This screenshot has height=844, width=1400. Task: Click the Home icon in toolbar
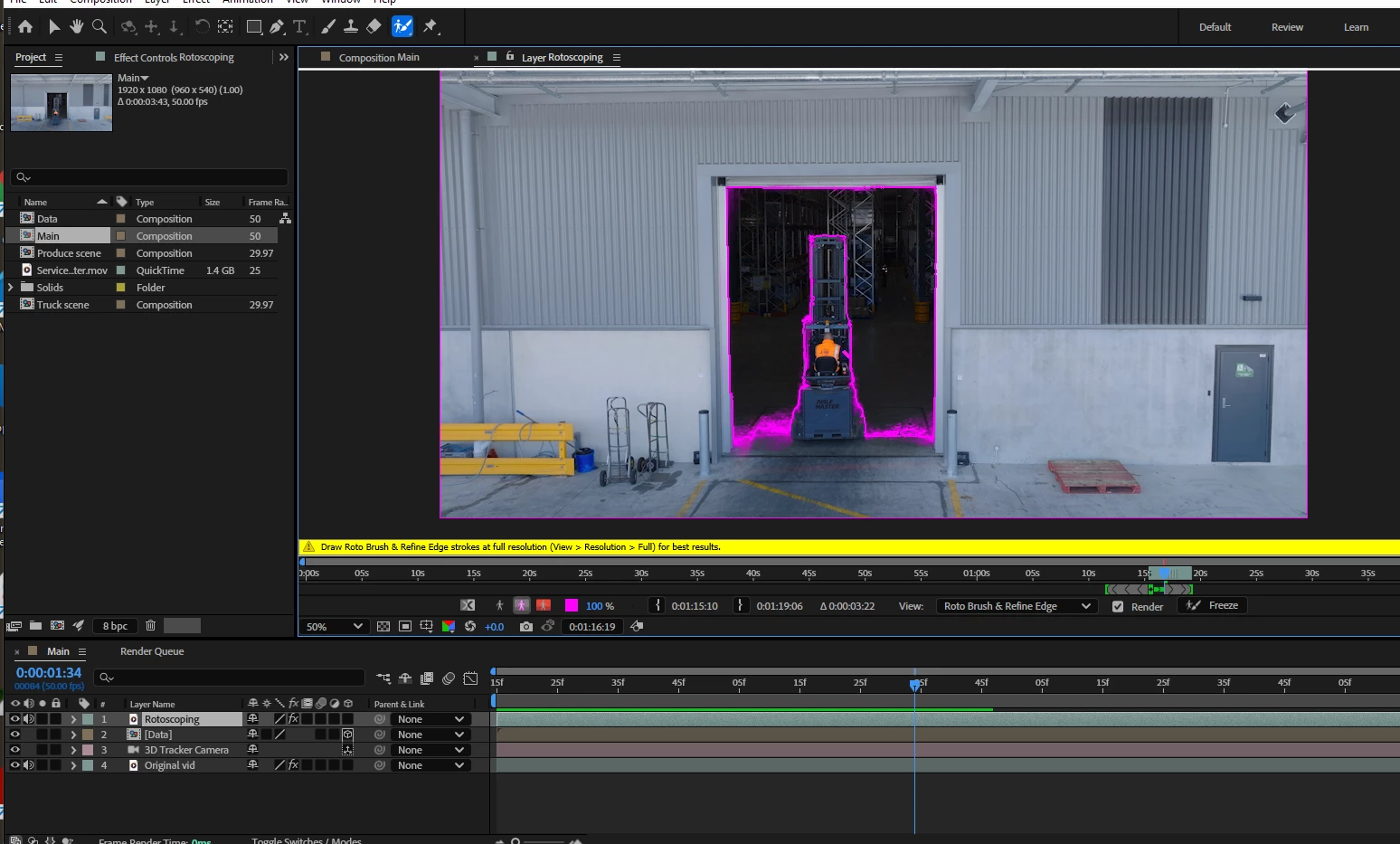(x=25, y=27)
